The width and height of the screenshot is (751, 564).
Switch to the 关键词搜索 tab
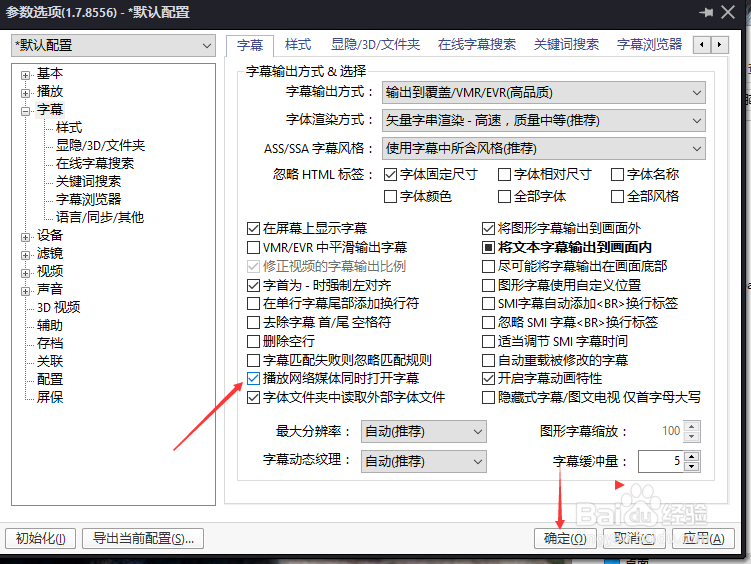coord(566,45)
